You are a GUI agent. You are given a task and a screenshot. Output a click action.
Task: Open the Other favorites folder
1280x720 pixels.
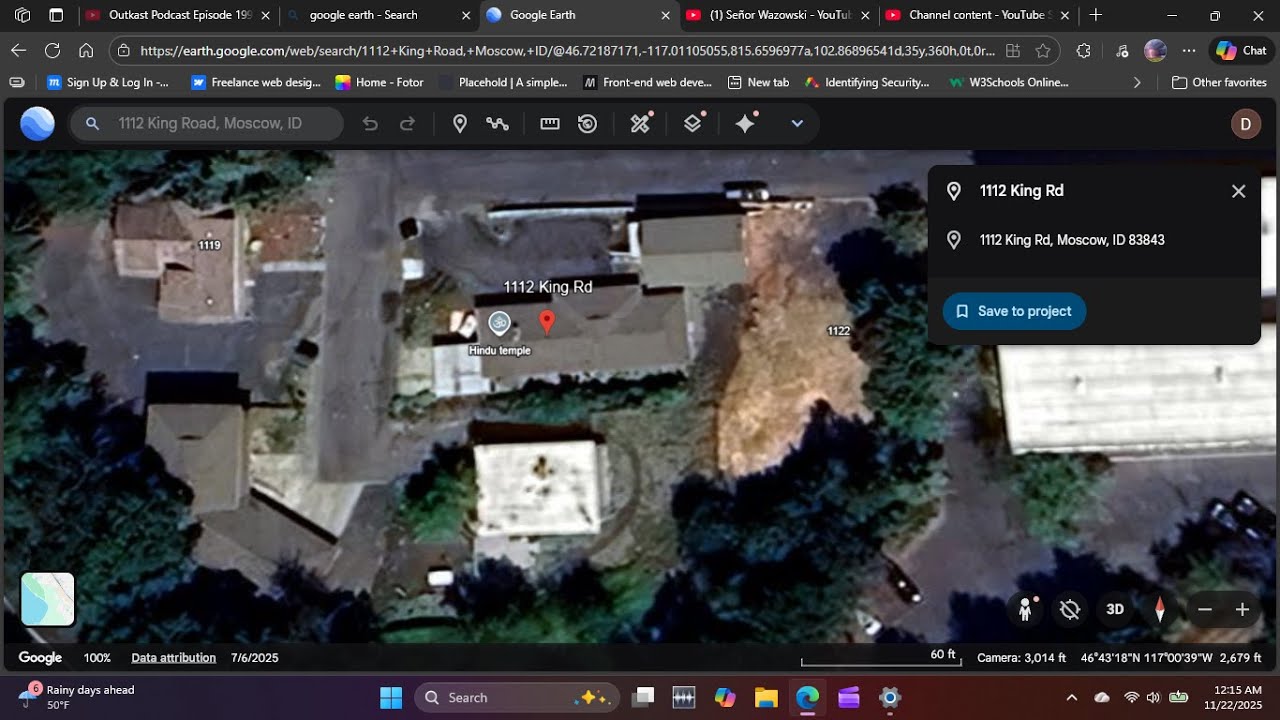(x=1219, y=83)
